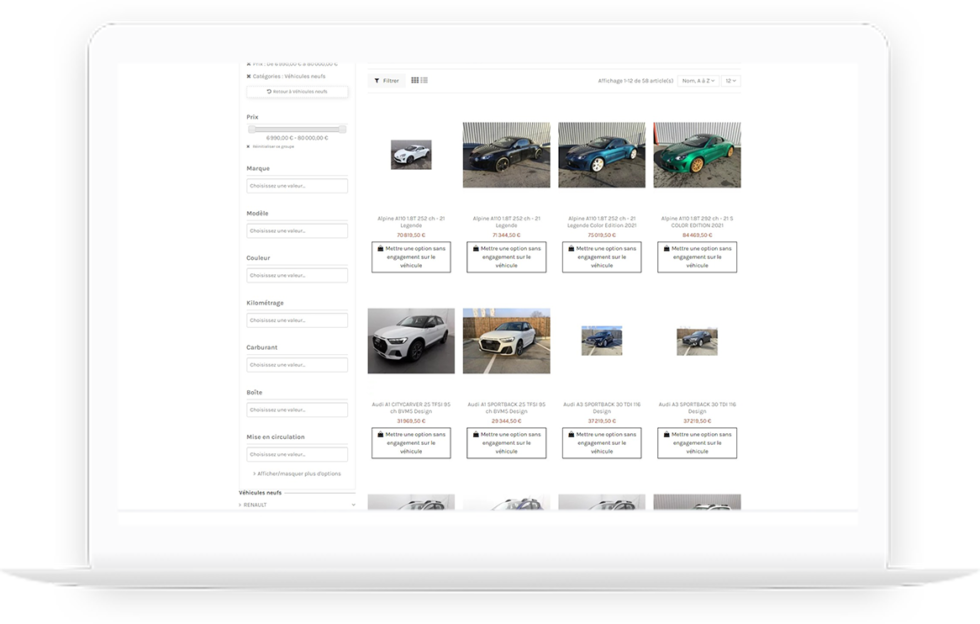Open the Filtrer button with funnel icon

(387, 81)
